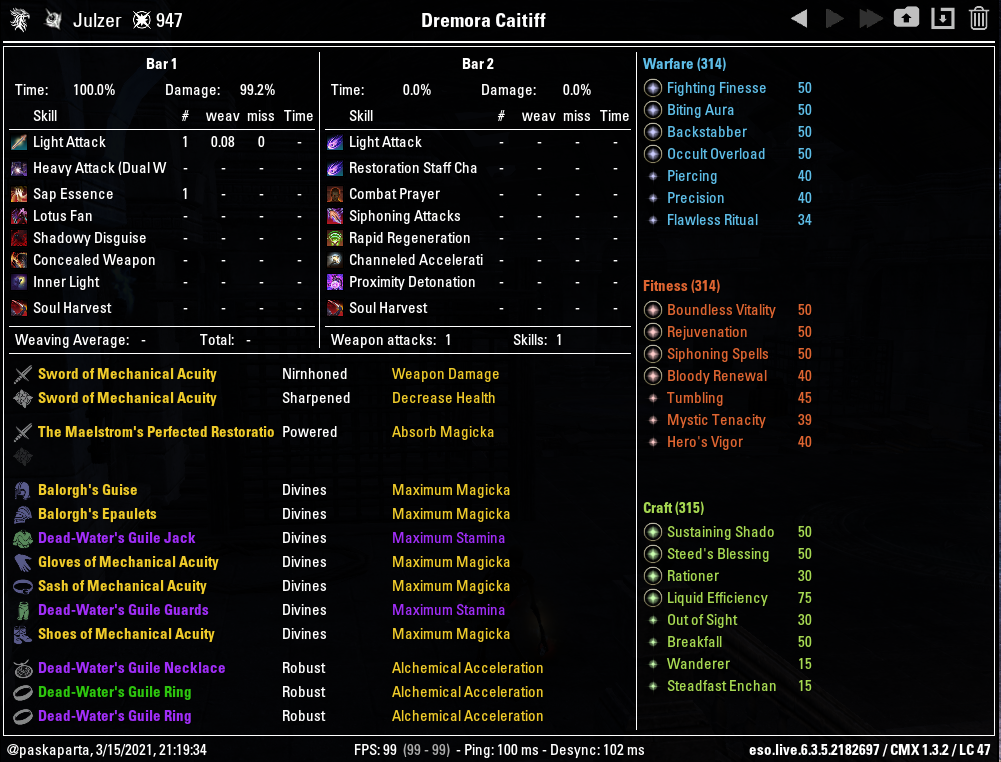Click the Fitness (314) header

click(x=681, y=286)
